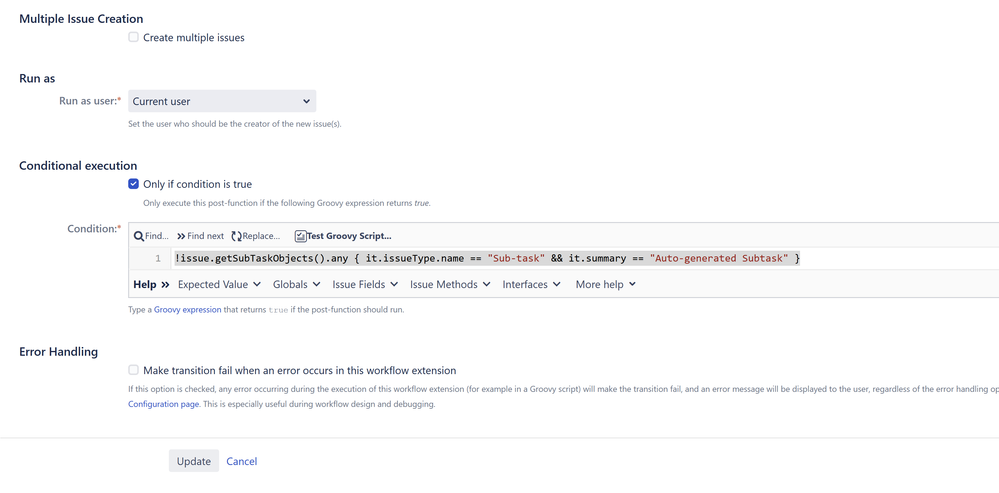Expand the Help section arrows
Viewport: 999px width, 493px height.
coord(151,285)
